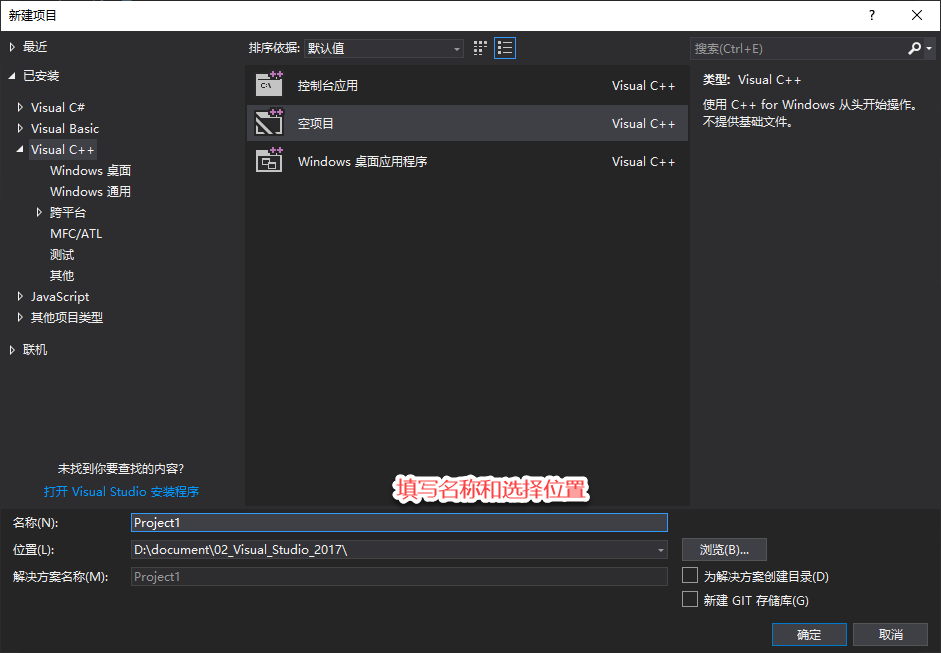The width and height of the screenshot is (941, 653).
Task: Open the help question mark button
Action: (x=872, y=15)
